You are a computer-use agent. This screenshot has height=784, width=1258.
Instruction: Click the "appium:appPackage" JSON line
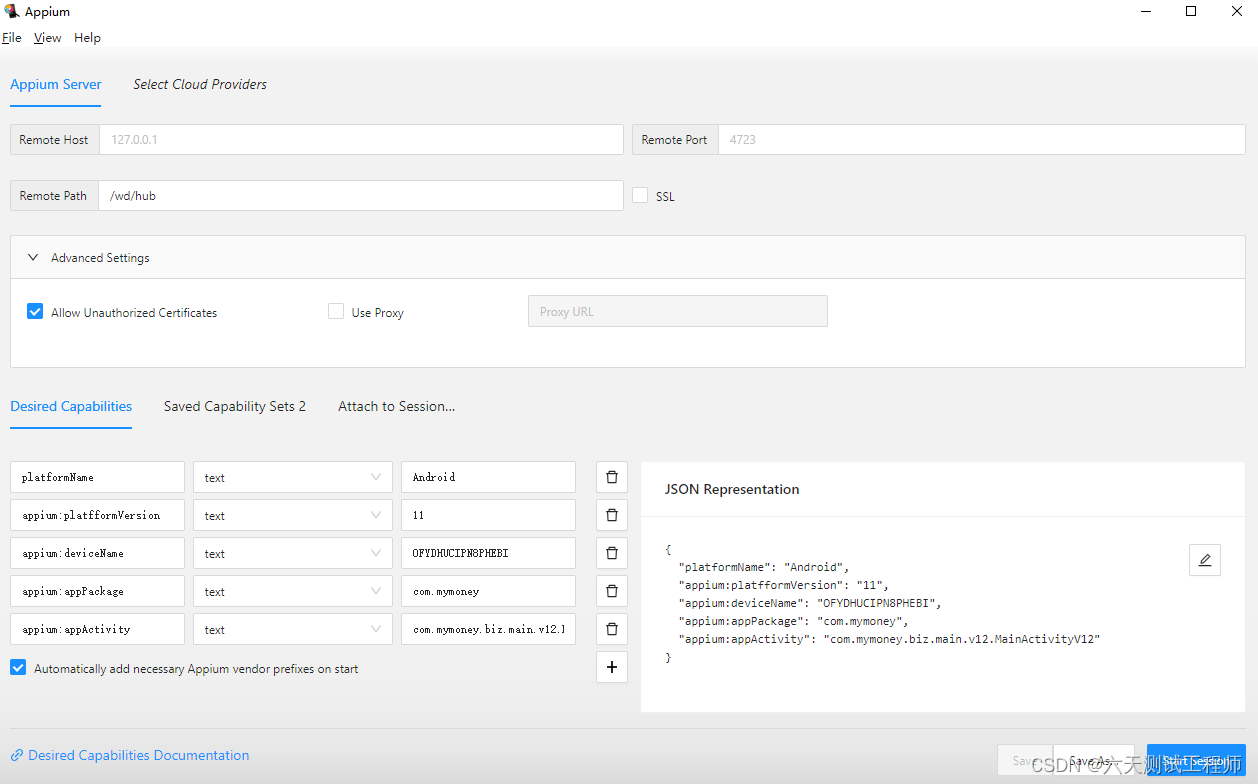pyautogui.click(x=794, y=621)
